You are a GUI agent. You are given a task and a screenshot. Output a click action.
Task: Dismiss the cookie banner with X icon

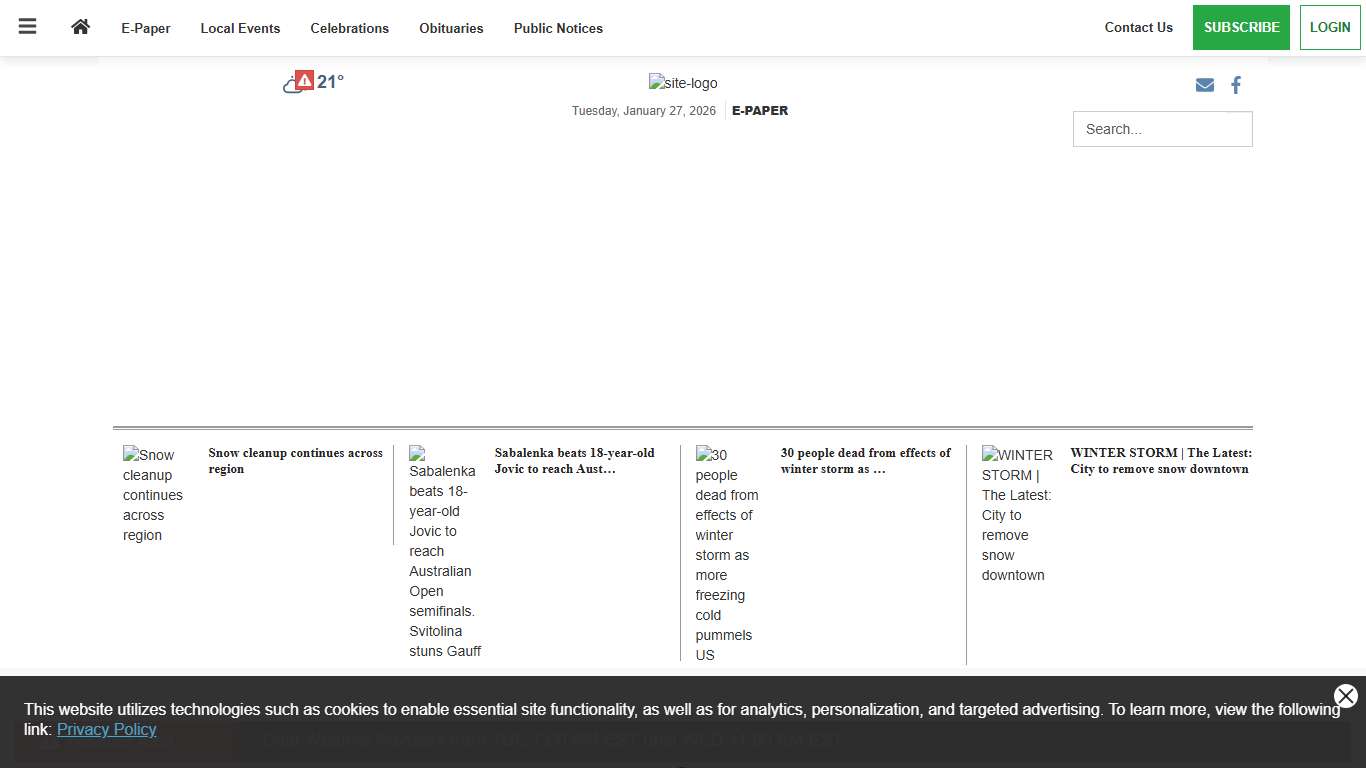tap(1345, 696)
